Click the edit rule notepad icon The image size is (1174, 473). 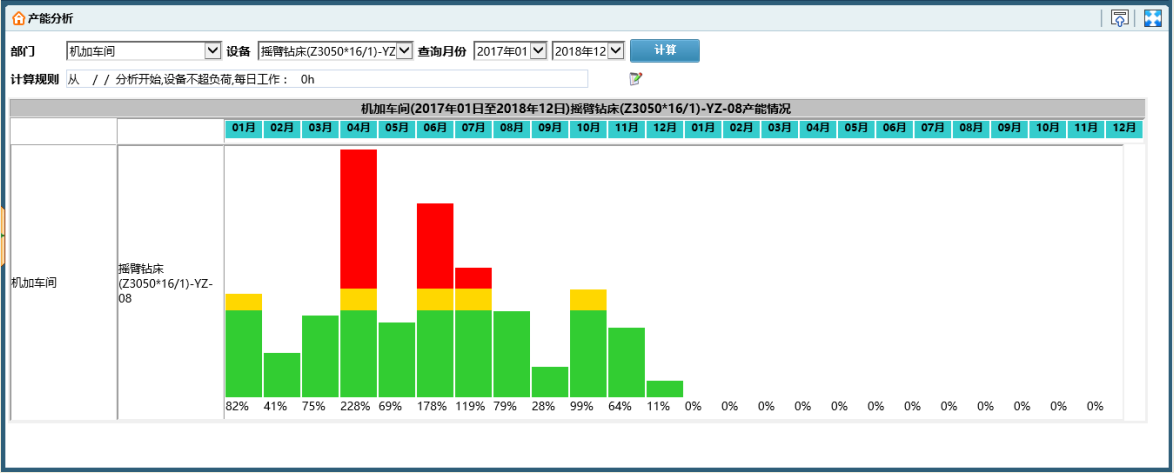click(636, 79)
